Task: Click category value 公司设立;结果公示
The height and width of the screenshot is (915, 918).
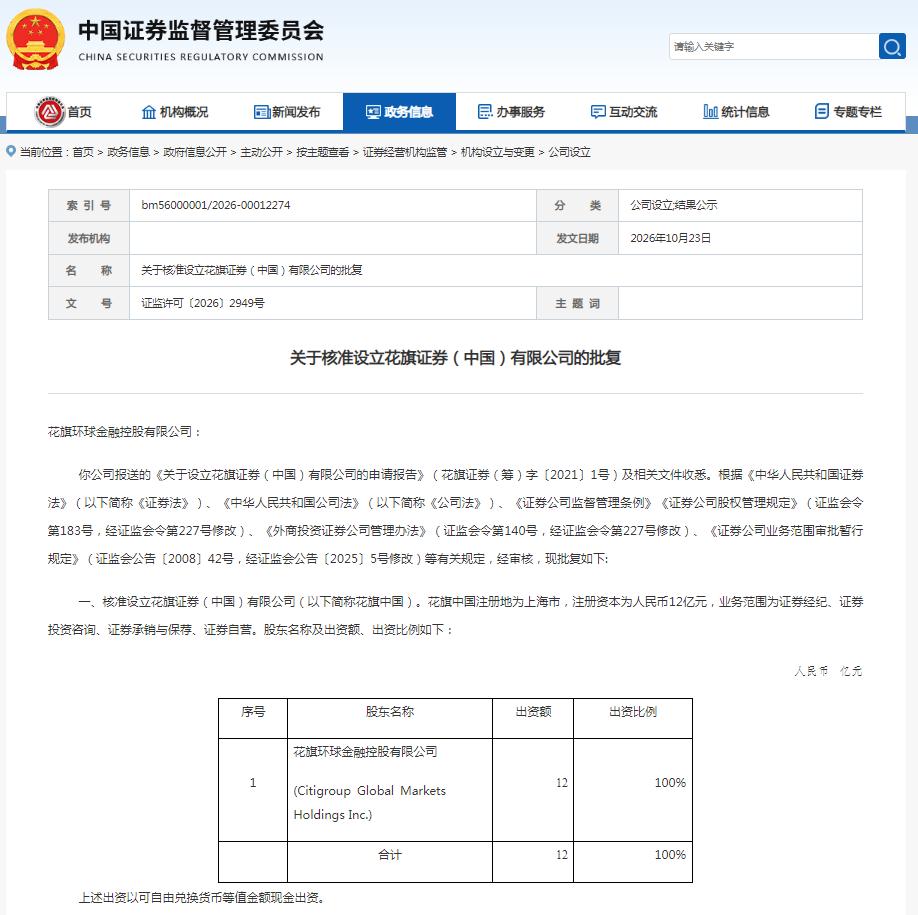Action: tap(673, 205)
